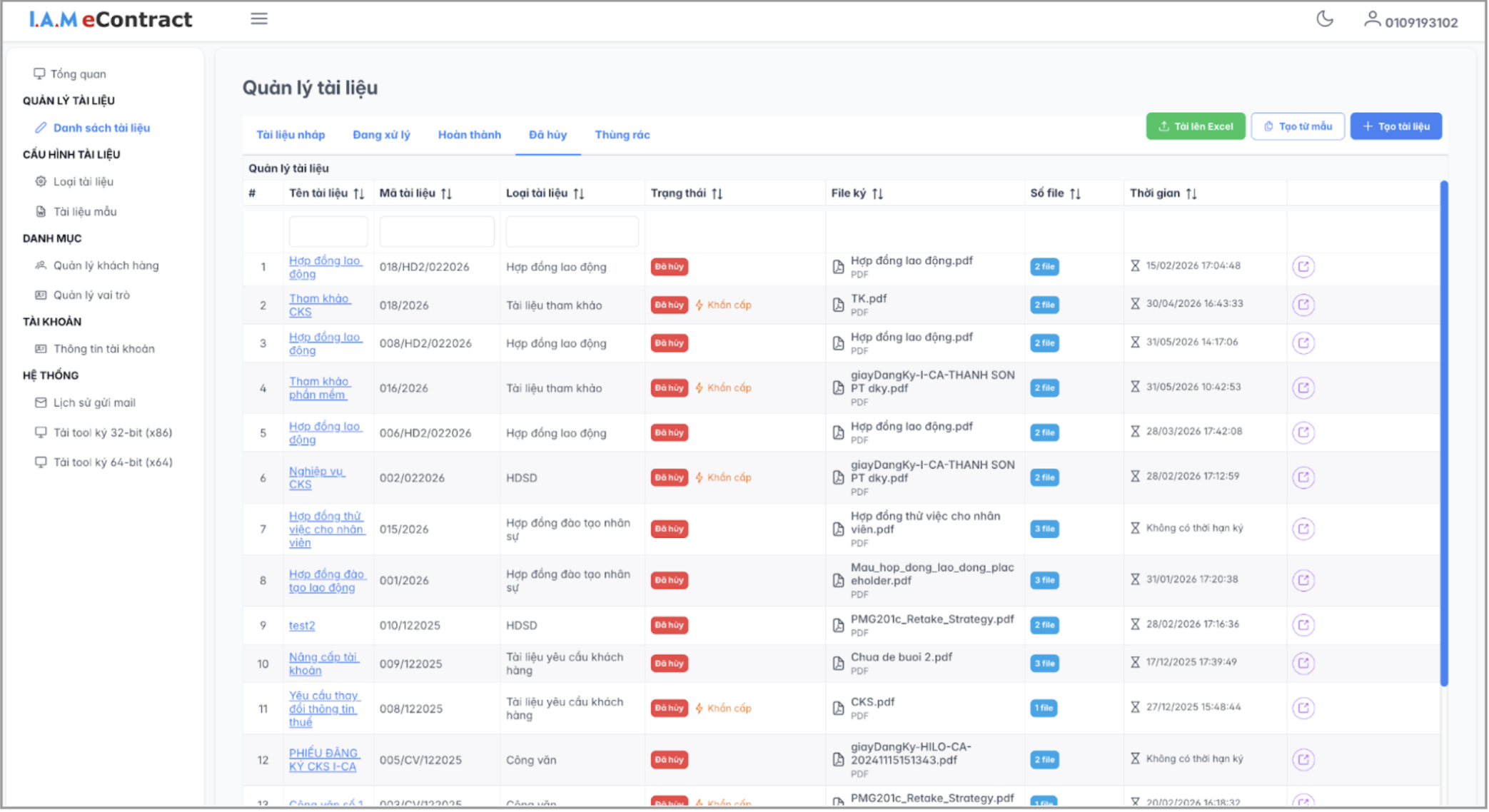Switch to Thùng rác tab
This screenshot has width=1489, height=812.
622,135
